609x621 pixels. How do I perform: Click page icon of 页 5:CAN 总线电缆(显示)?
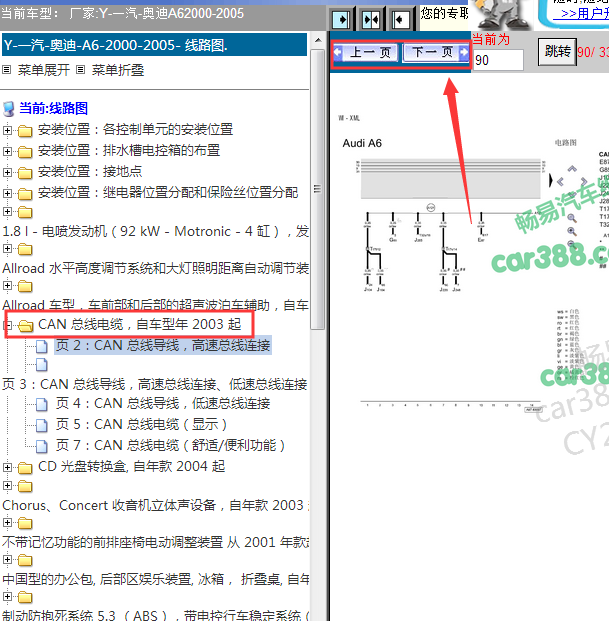point(42,425)
